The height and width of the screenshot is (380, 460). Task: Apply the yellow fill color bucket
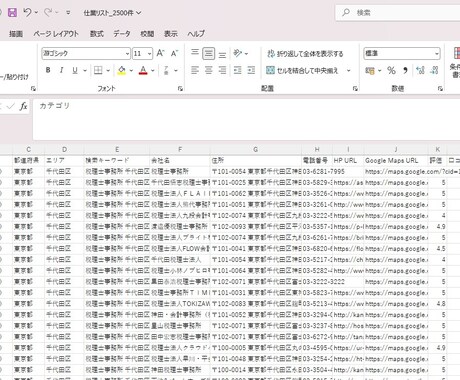pyautogui.click(x=122, y=70)
